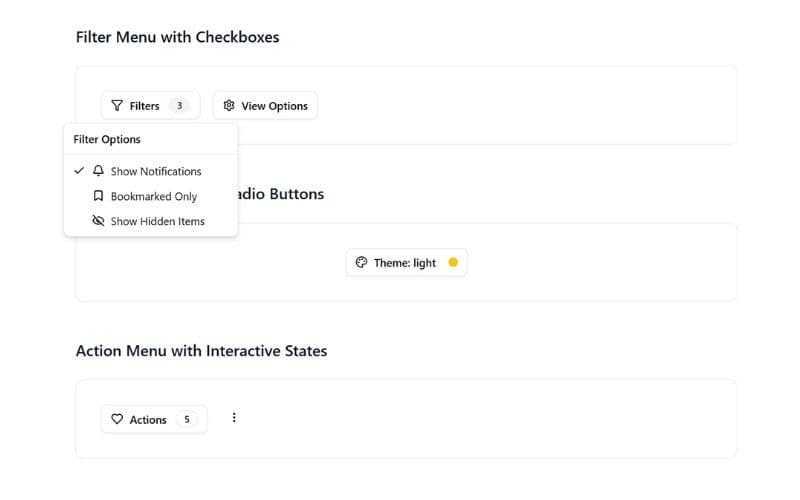The height and width of the screenshot is (500, 800).
Task: Click the funnel icon on Filters button
Action: (117, 106)
